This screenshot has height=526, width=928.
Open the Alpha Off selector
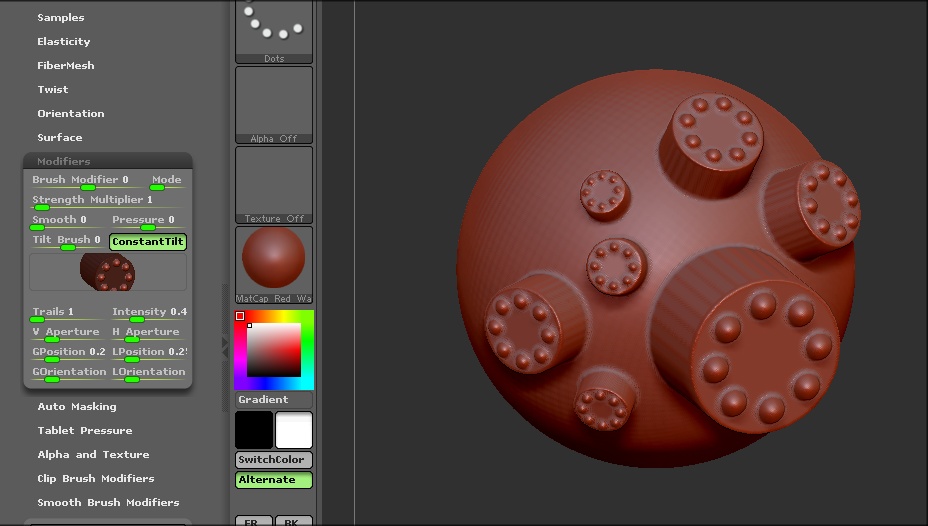pos(274,105)
